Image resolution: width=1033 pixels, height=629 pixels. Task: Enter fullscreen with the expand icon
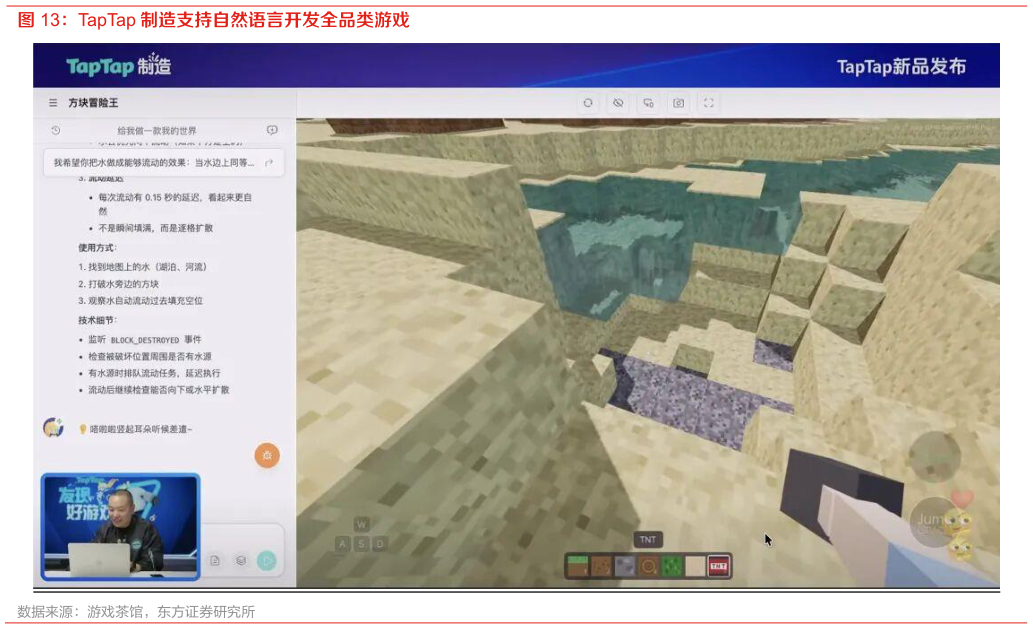(x=709, y=103)
